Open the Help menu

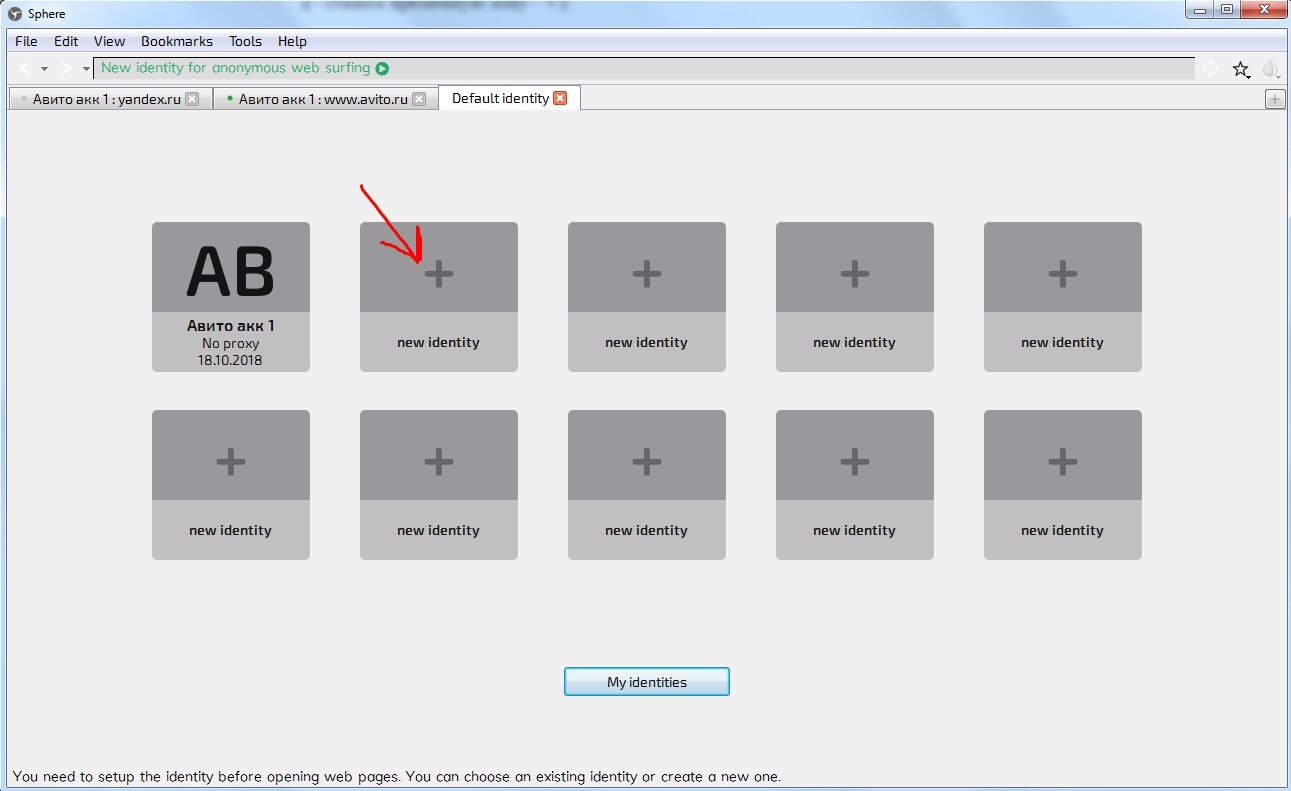tap(292, 41)
